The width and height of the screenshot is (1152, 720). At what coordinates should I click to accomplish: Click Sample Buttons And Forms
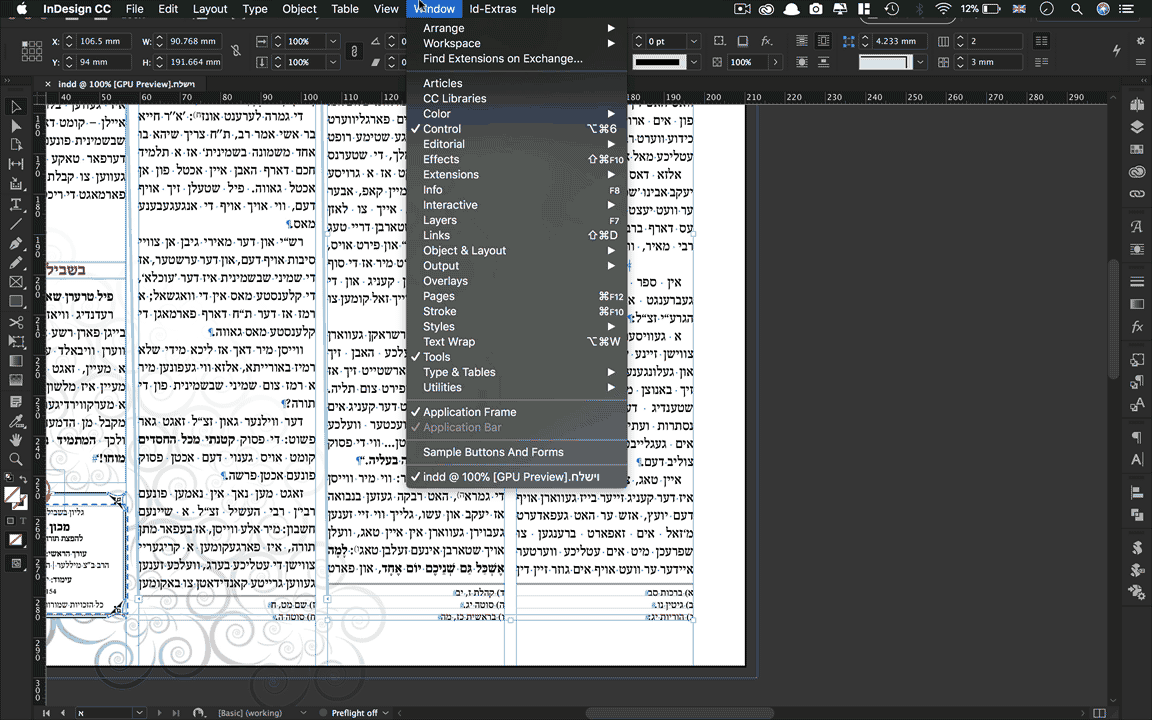(493, 452)
